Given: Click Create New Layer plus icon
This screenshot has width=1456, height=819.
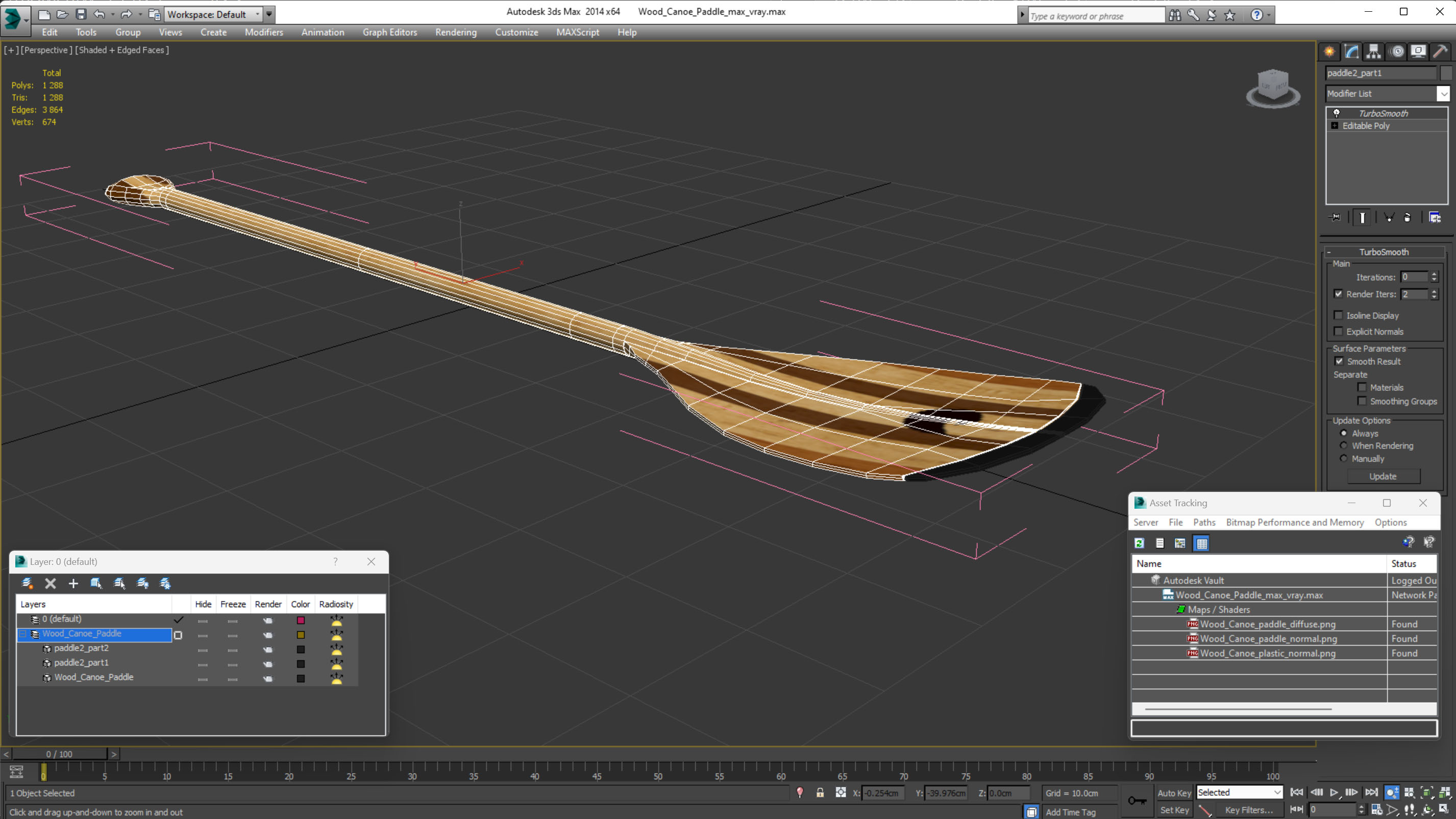Looking at the screenshot, I should 73,583.
